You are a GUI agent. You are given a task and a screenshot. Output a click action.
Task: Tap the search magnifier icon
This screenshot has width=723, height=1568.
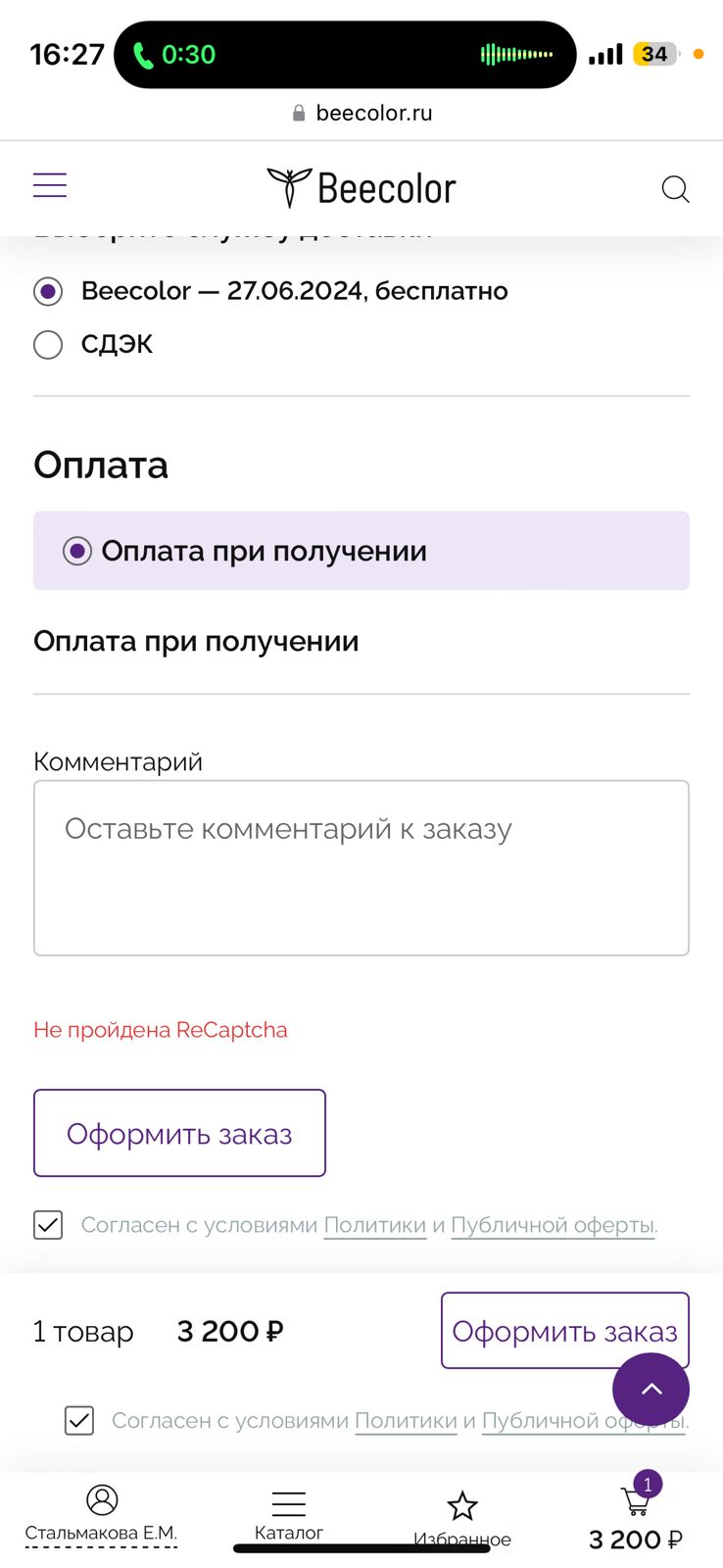(x=675, y=188)
